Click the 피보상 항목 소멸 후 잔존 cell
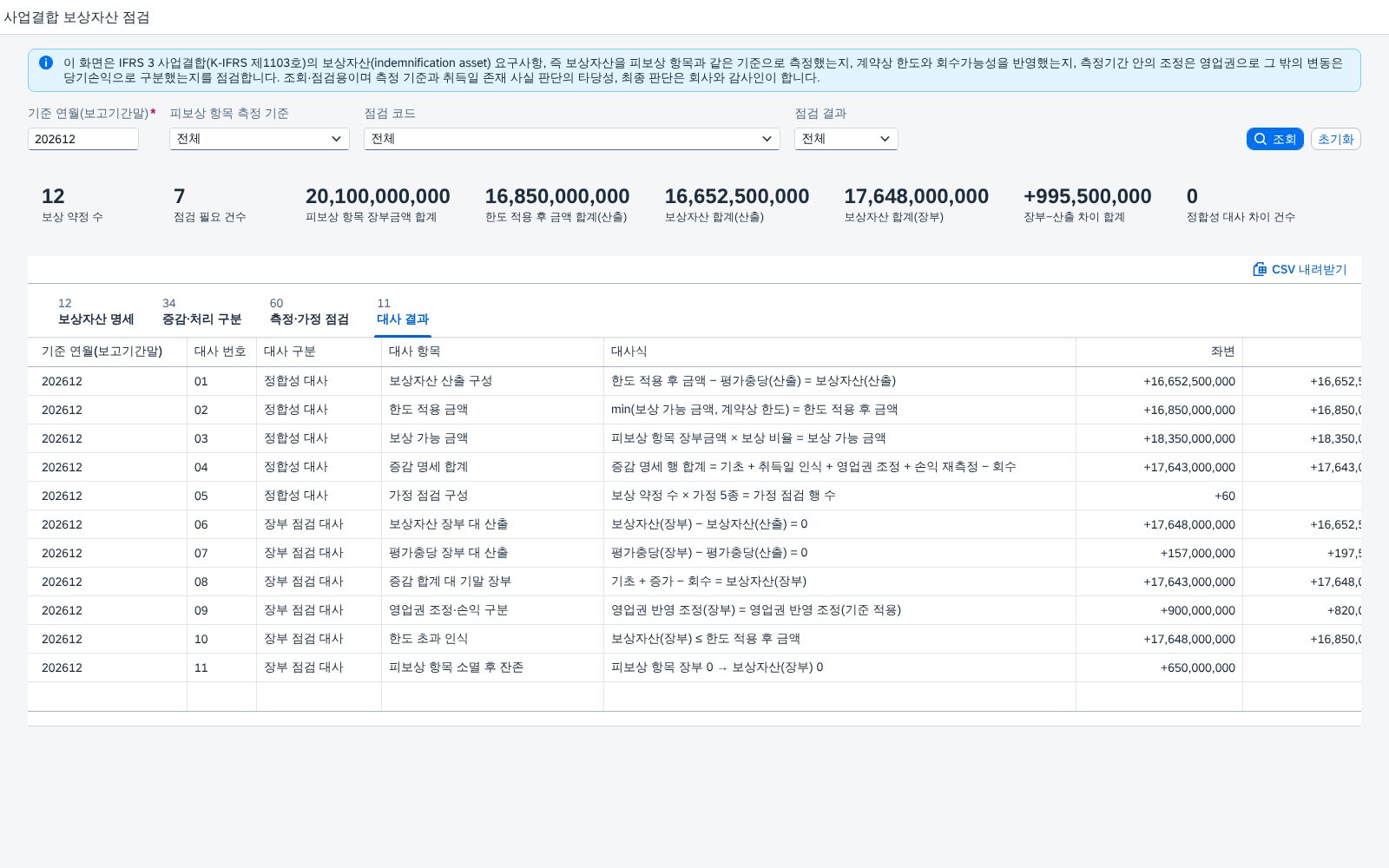This screenshot has width=1389, height=868. 492,667
